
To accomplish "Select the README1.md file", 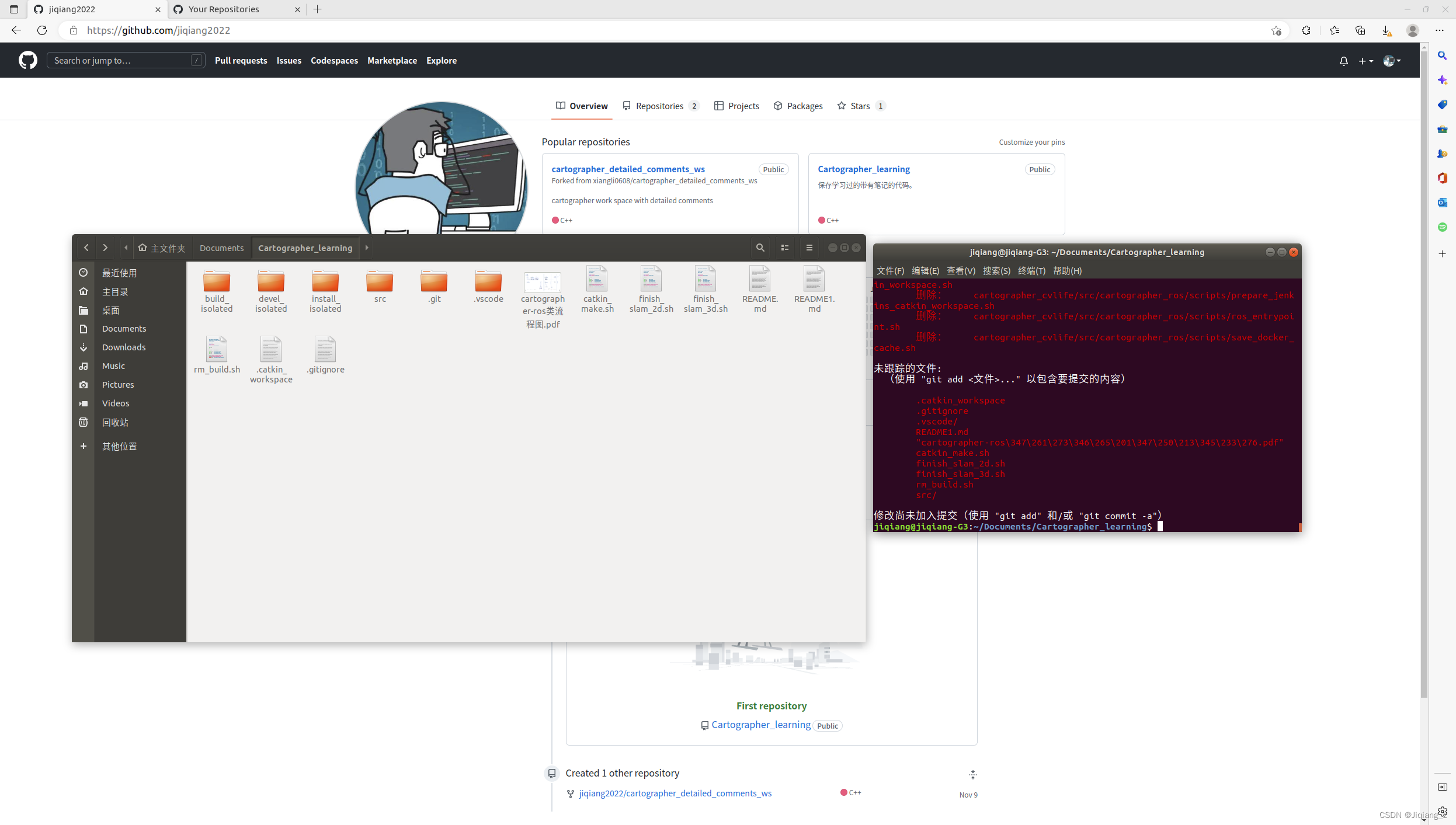I will click(x=814, y=289).
